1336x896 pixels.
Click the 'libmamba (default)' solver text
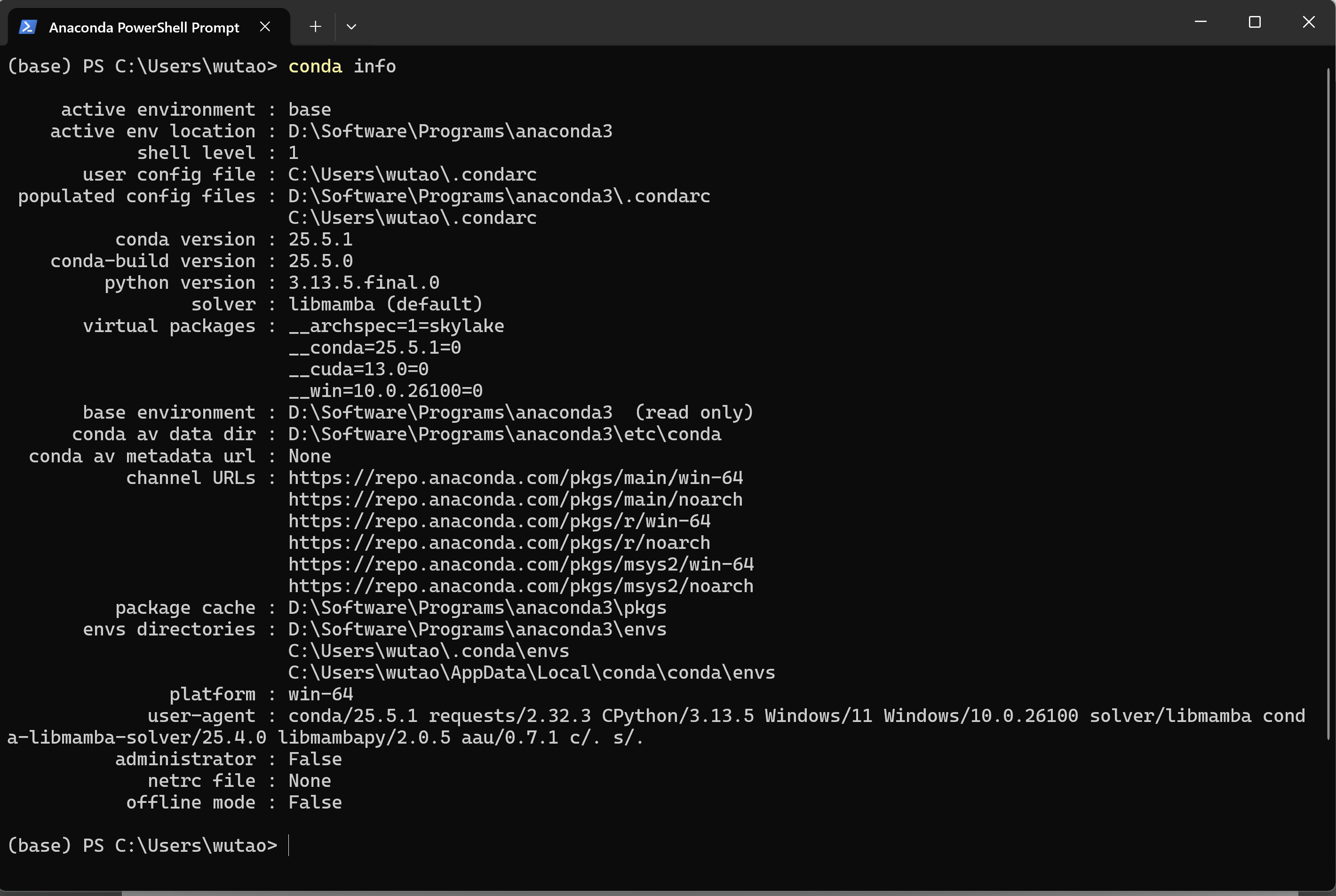click(x=385, y=304)
